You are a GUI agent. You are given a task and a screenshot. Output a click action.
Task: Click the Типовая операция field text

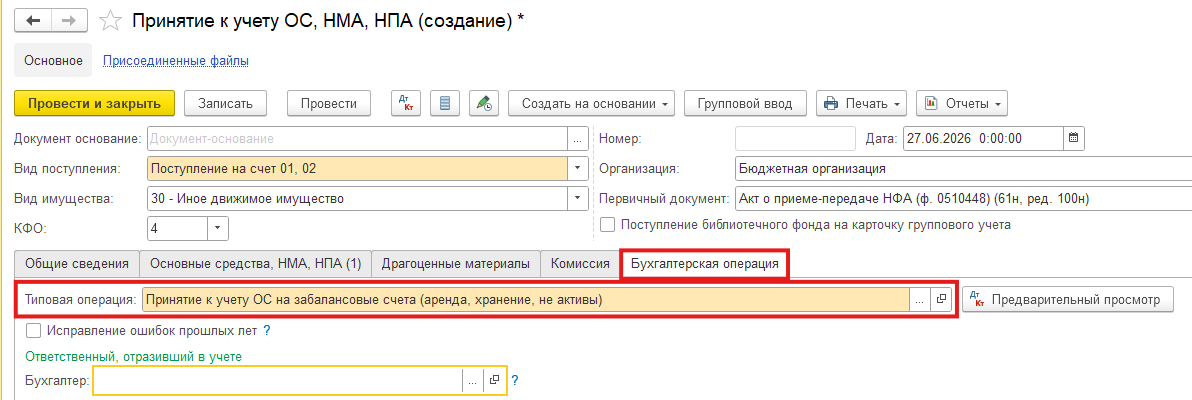pos(526,300)
